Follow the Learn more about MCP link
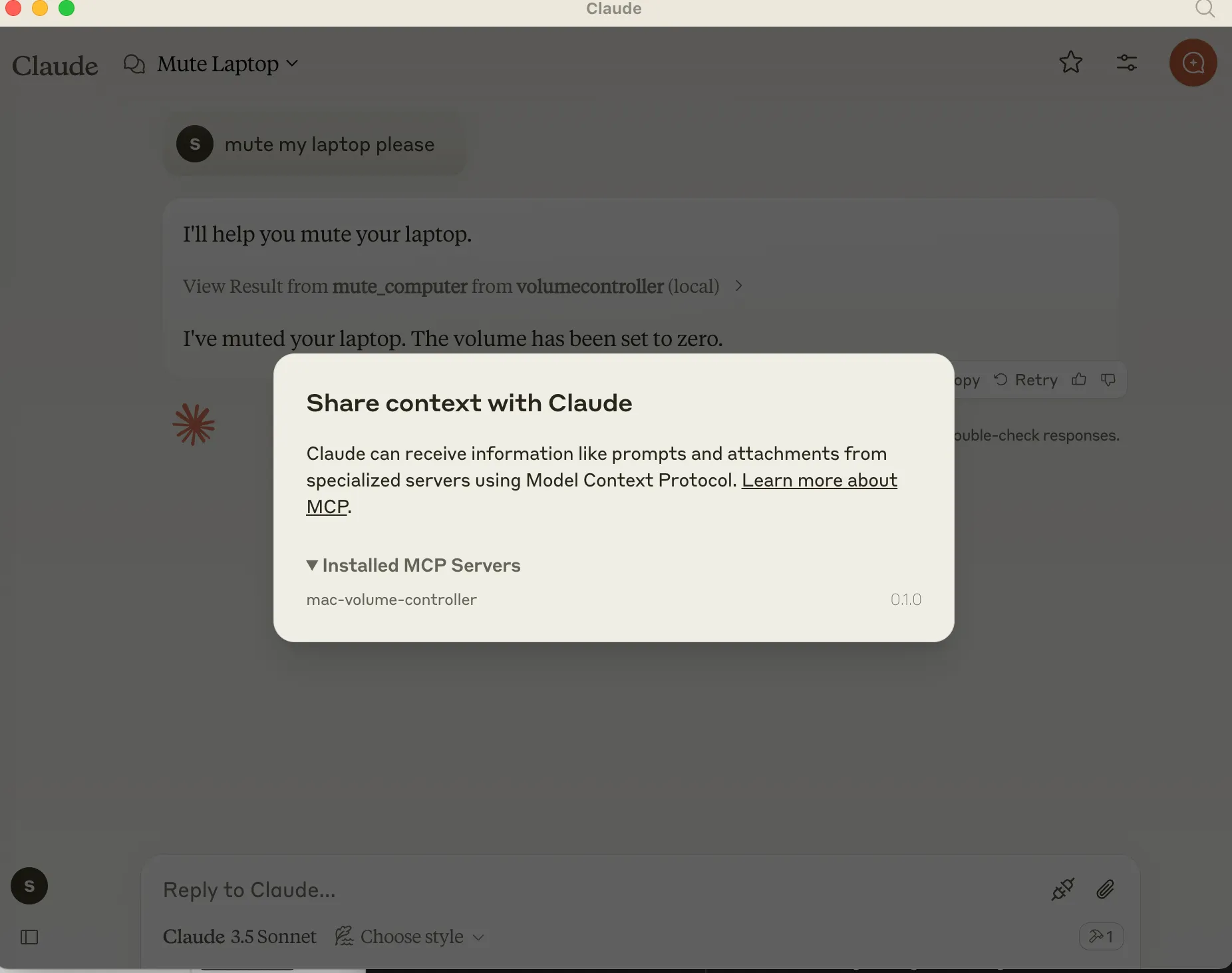The width and height of the screenshot is (1232, 973). coord(819,481)
